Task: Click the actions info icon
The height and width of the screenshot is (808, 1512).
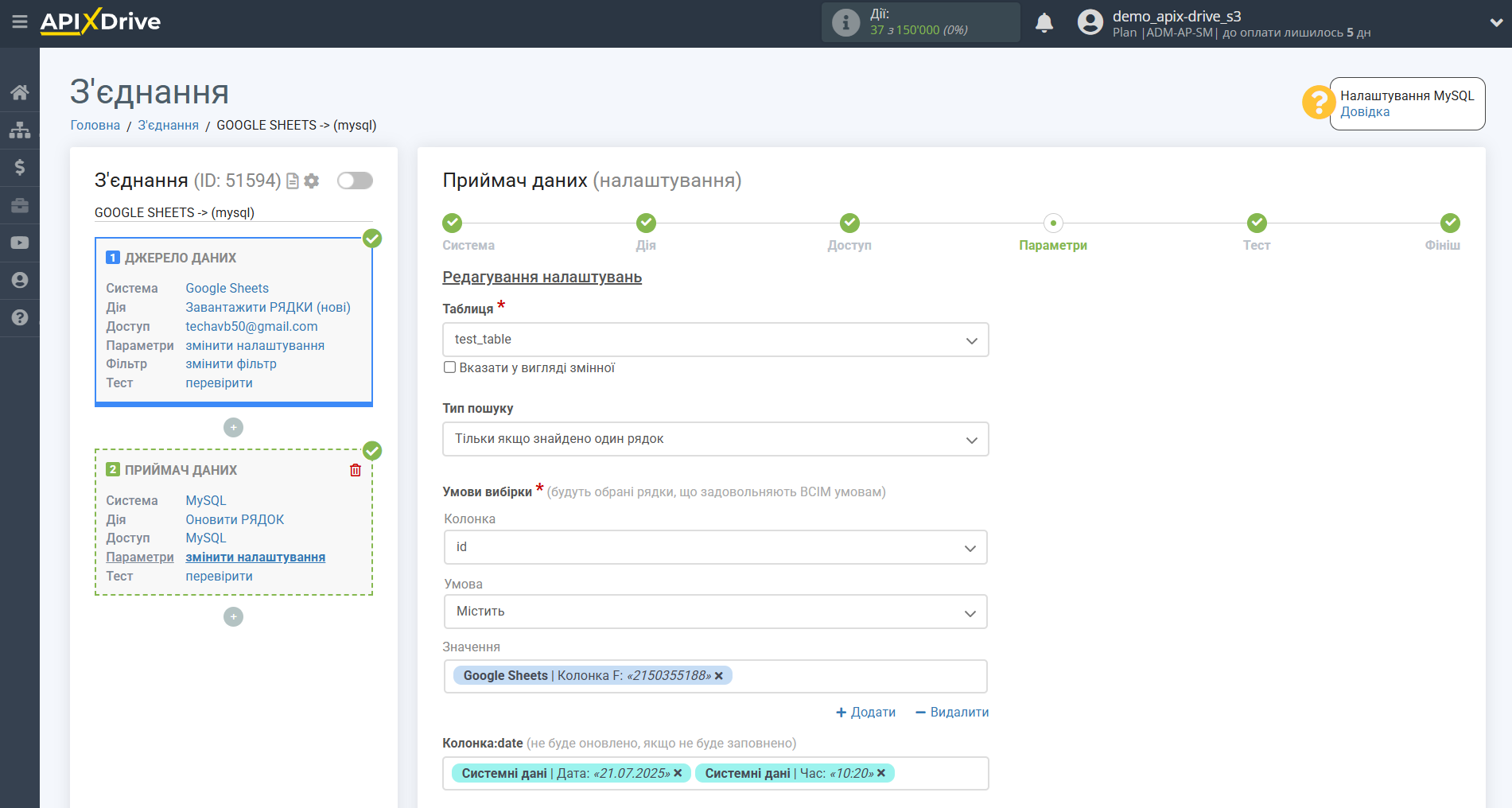Action: (845, 22)
